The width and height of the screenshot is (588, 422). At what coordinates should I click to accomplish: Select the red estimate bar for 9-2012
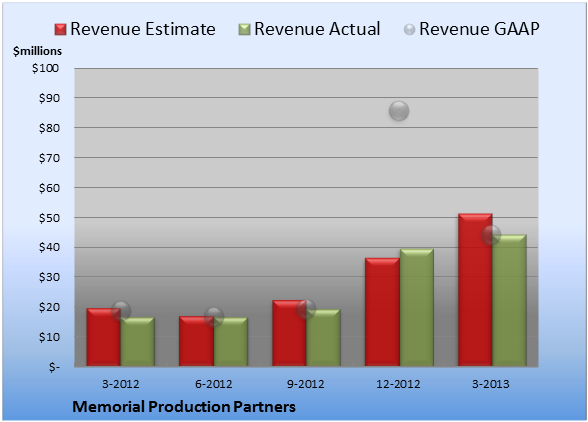click(x=289, y=333)
